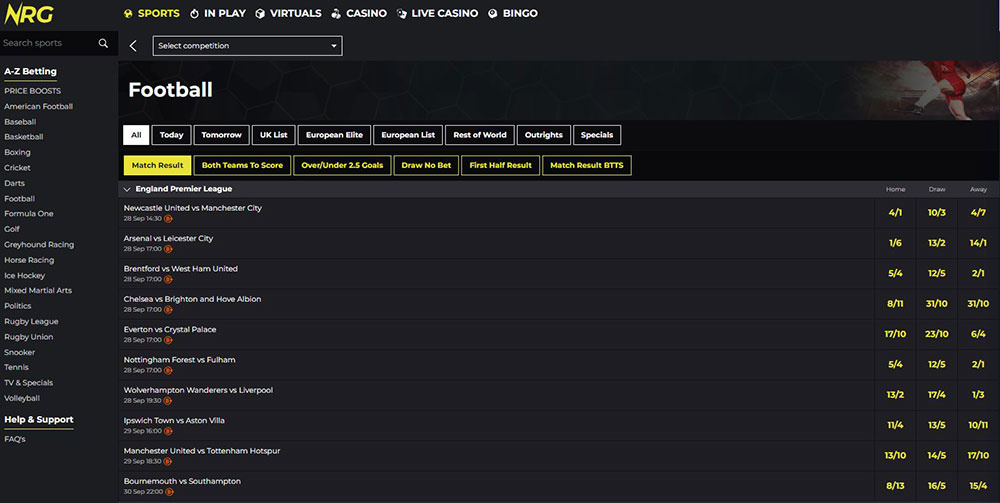Open Horse Racing in sidebar
1000x503 pixels.
coord(29,260)
